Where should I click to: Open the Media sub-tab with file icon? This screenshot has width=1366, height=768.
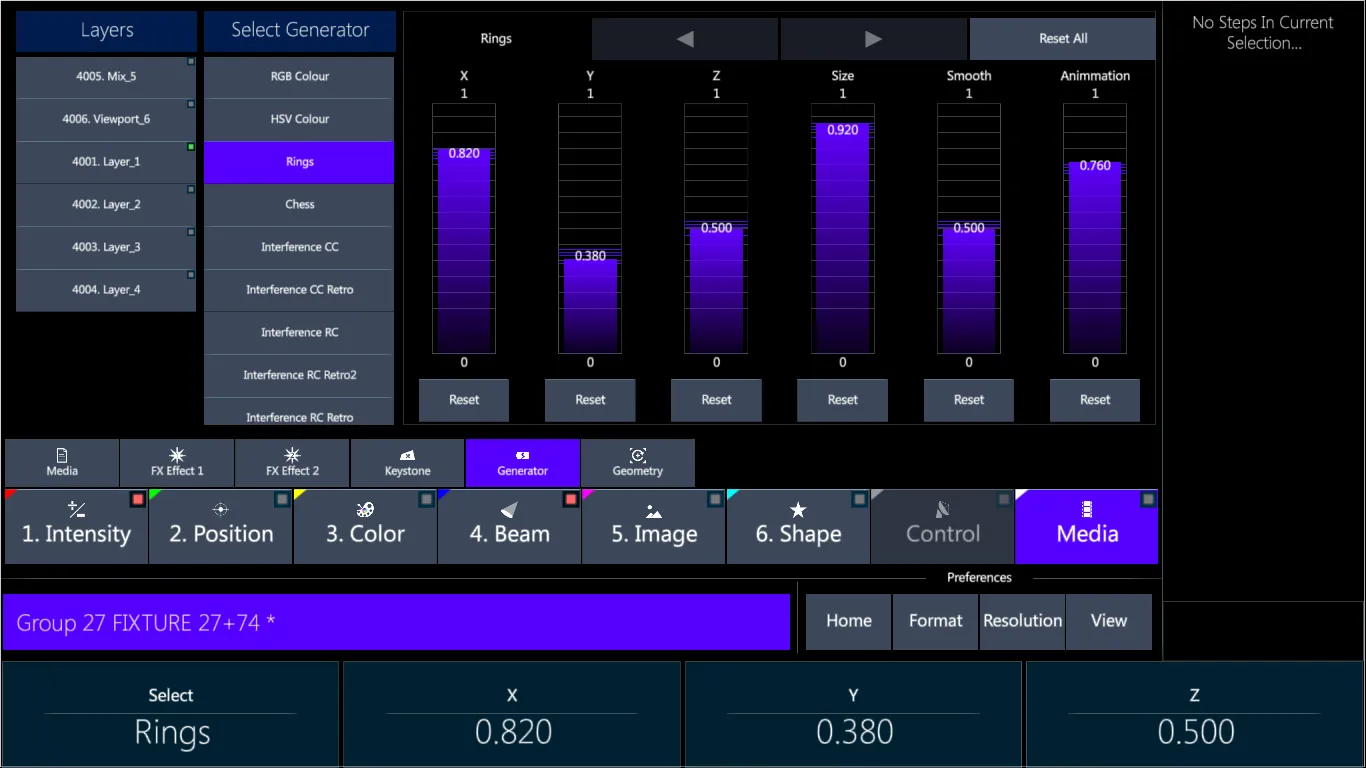tap(62, 463)
